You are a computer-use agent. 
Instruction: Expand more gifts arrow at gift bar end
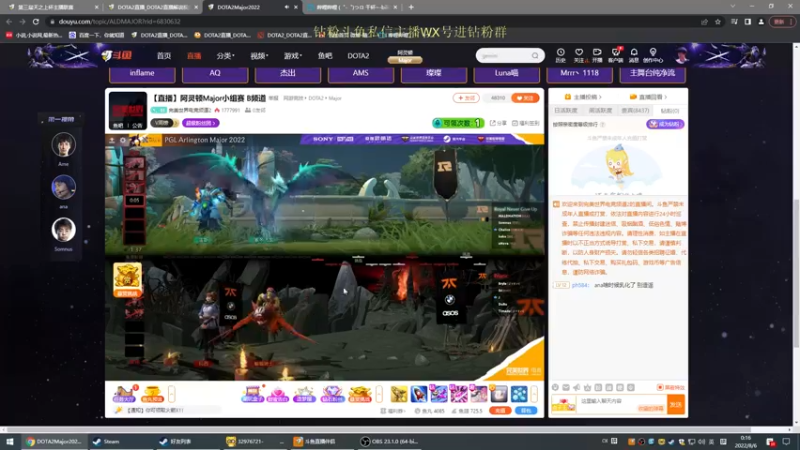(534, 394)
